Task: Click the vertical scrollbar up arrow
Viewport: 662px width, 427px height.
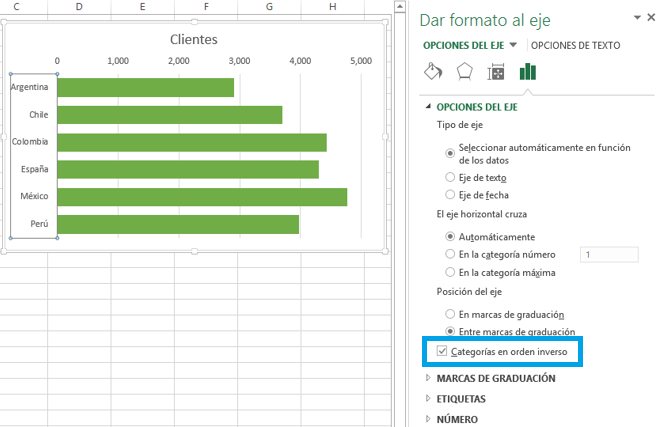Action: pos(399,6)
